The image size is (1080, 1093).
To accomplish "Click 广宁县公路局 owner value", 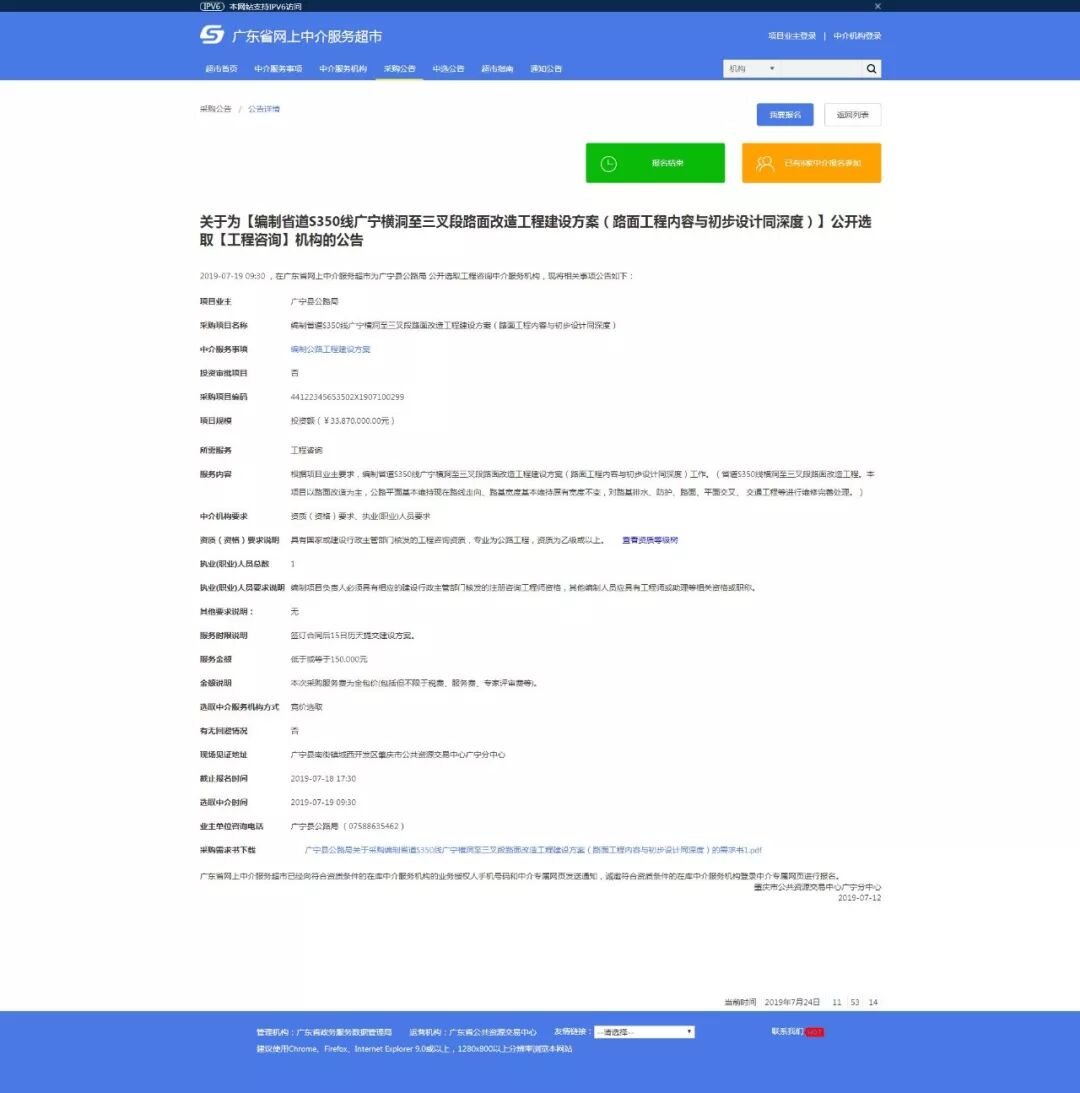I will [x=314, y=302].
